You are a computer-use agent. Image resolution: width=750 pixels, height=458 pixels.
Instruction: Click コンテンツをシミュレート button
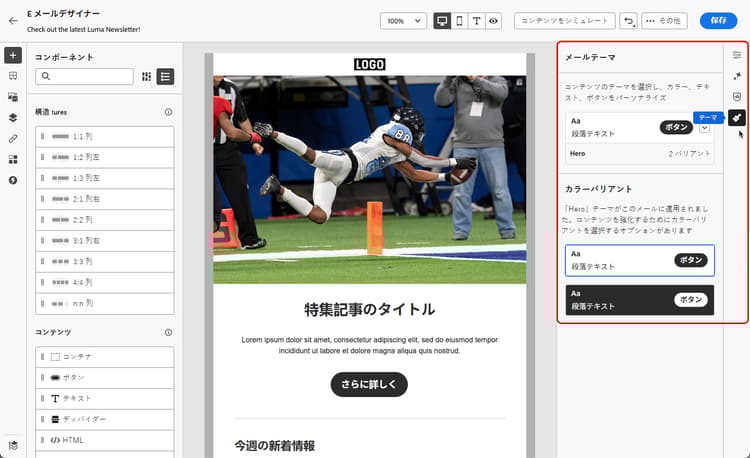tap(564, 21)
